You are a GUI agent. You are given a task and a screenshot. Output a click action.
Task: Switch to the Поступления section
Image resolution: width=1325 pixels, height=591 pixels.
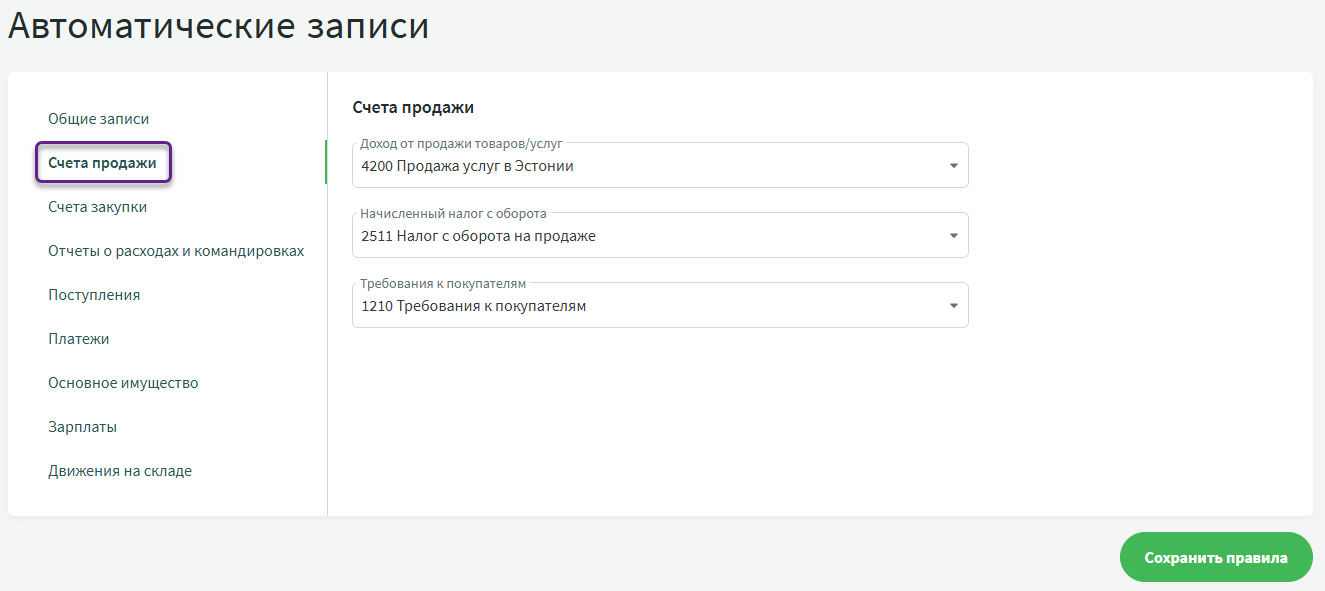point(94,295)
